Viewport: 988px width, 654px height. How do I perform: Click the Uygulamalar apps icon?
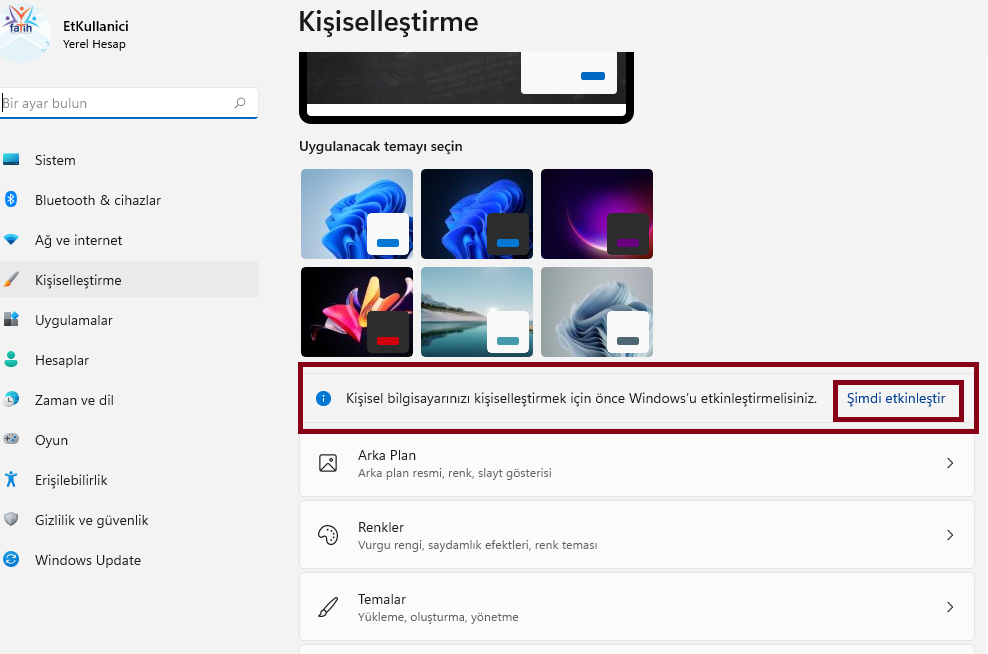coord(11,319)
